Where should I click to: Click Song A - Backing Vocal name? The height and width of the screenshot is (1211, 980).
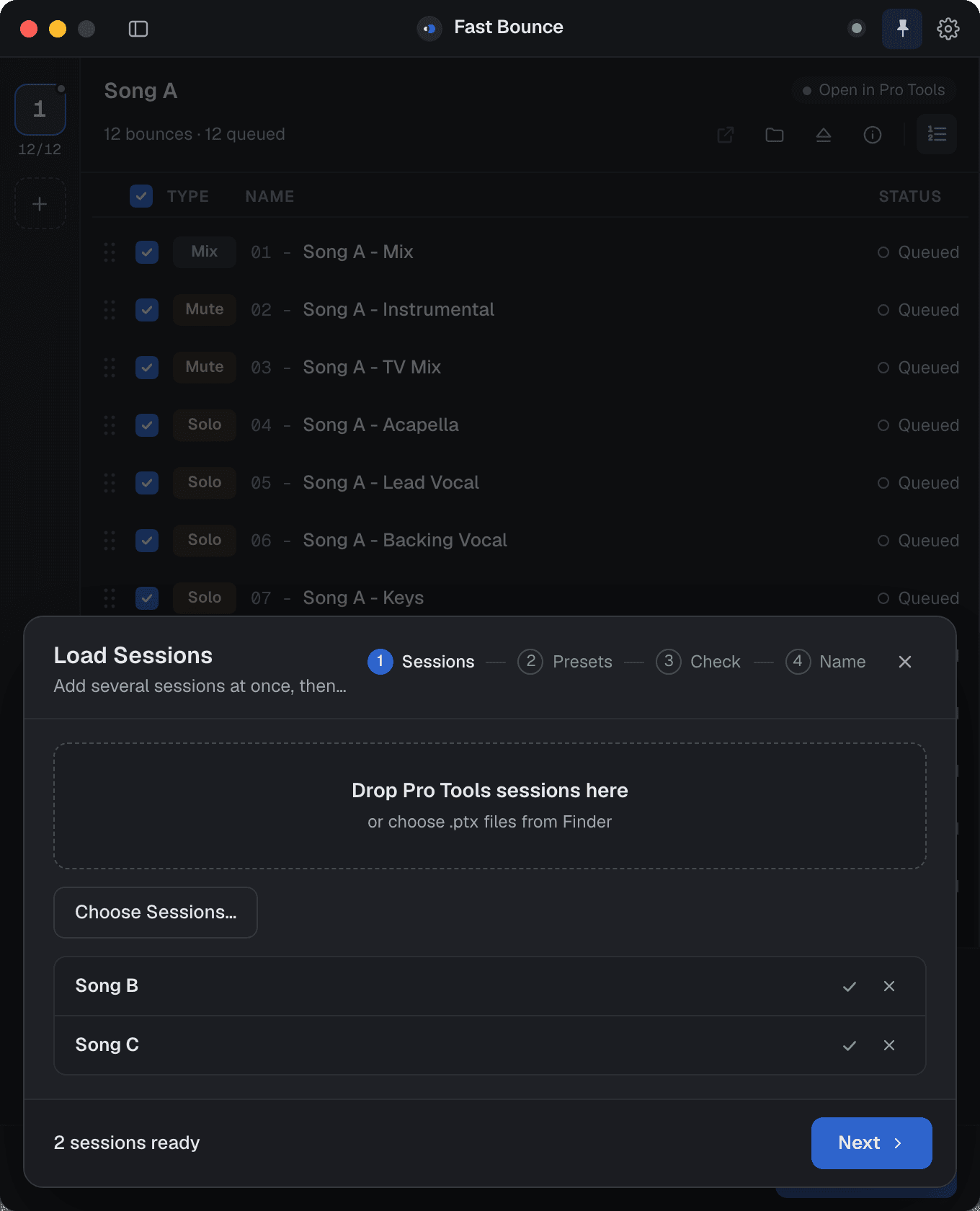click(x=405, y=541)
